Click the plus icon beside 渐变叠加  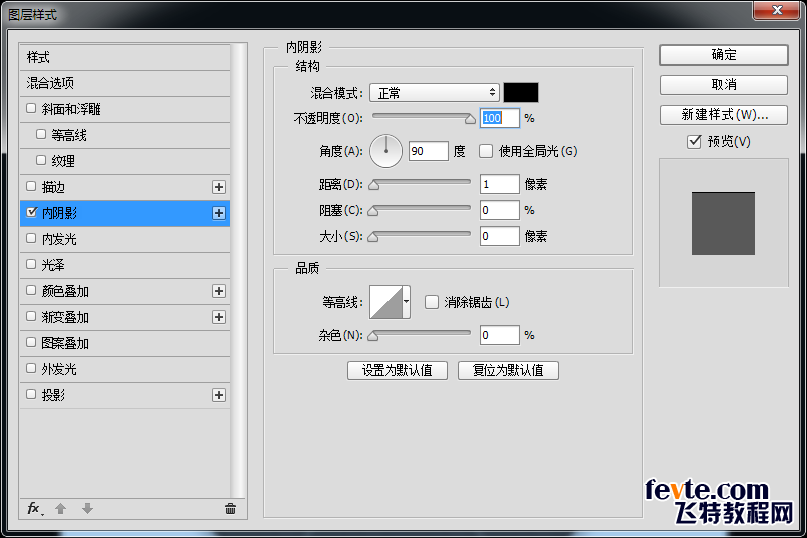point(219,317)
